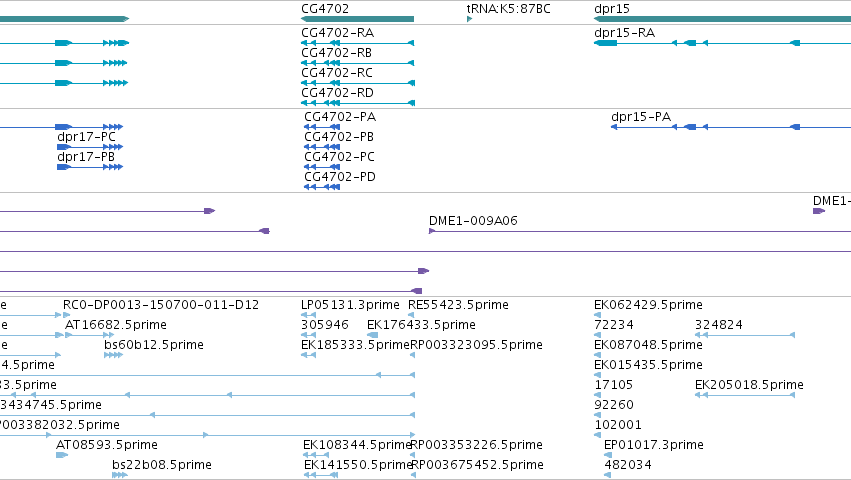Viewport: 851px width, 480px height.
Task: Select the EK141550.5prime EST label
Action: [359, 466]
